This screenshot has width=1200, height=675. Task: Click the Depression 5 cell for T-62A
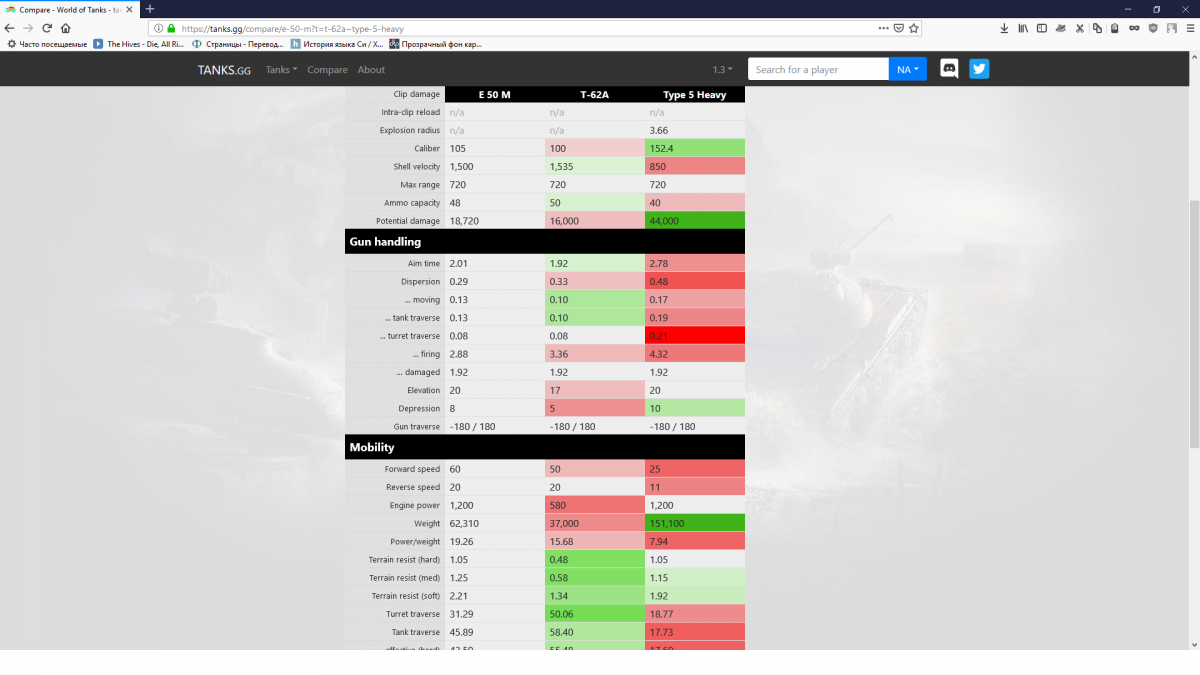[595, 408]
